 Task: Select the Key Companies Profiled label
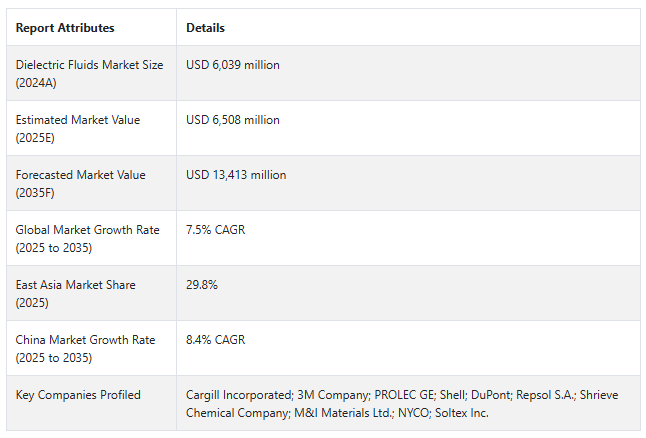78,395
